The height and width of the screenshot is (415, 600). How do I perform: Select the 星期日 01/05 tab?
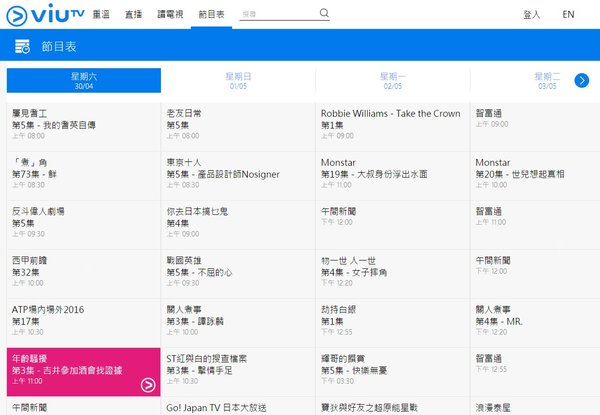click(x=238, y=80)
